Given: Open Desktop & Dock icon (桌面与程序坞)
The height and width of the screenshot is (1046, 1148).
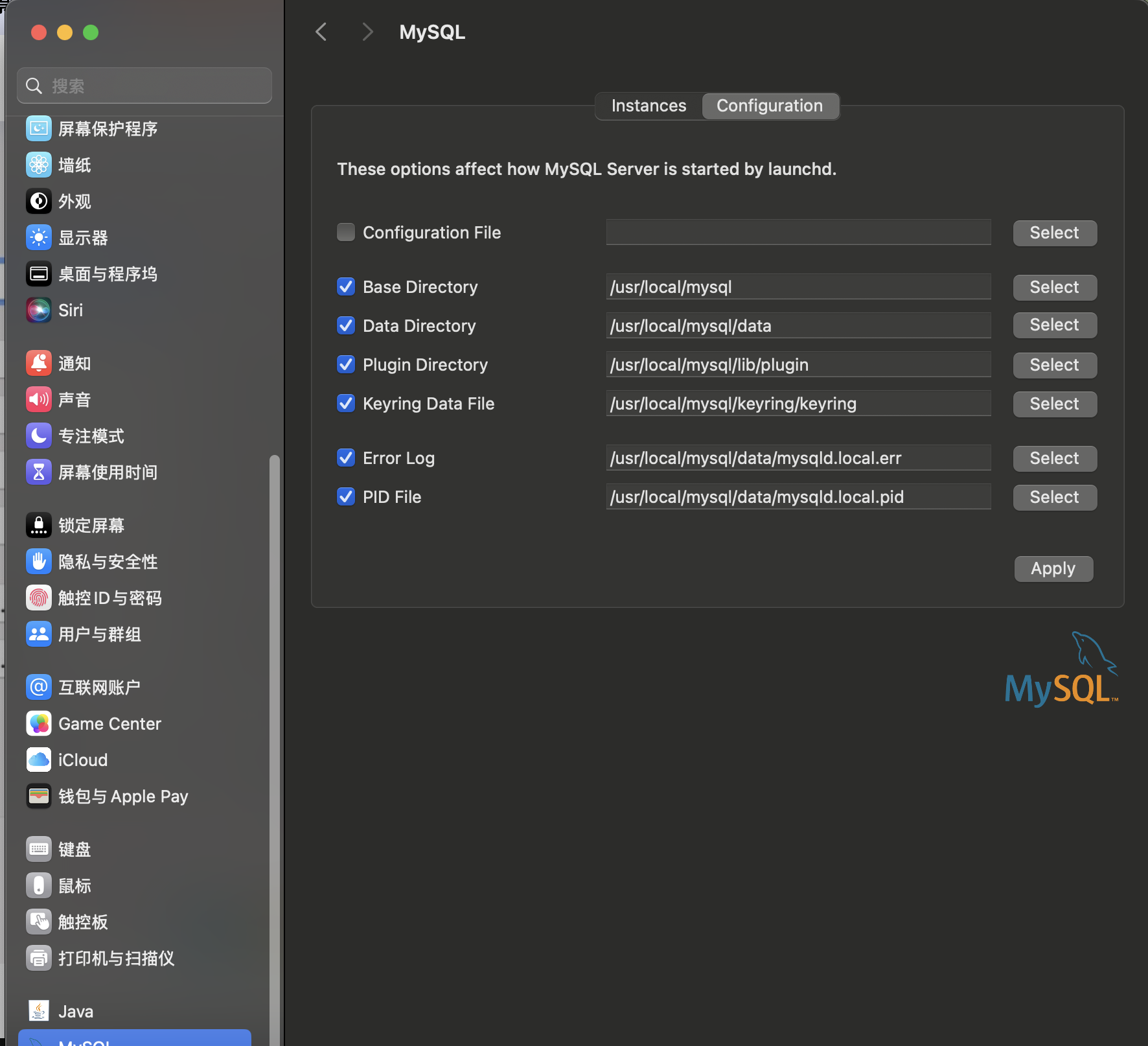Looking at the screenshot, I should click(39, 274).
